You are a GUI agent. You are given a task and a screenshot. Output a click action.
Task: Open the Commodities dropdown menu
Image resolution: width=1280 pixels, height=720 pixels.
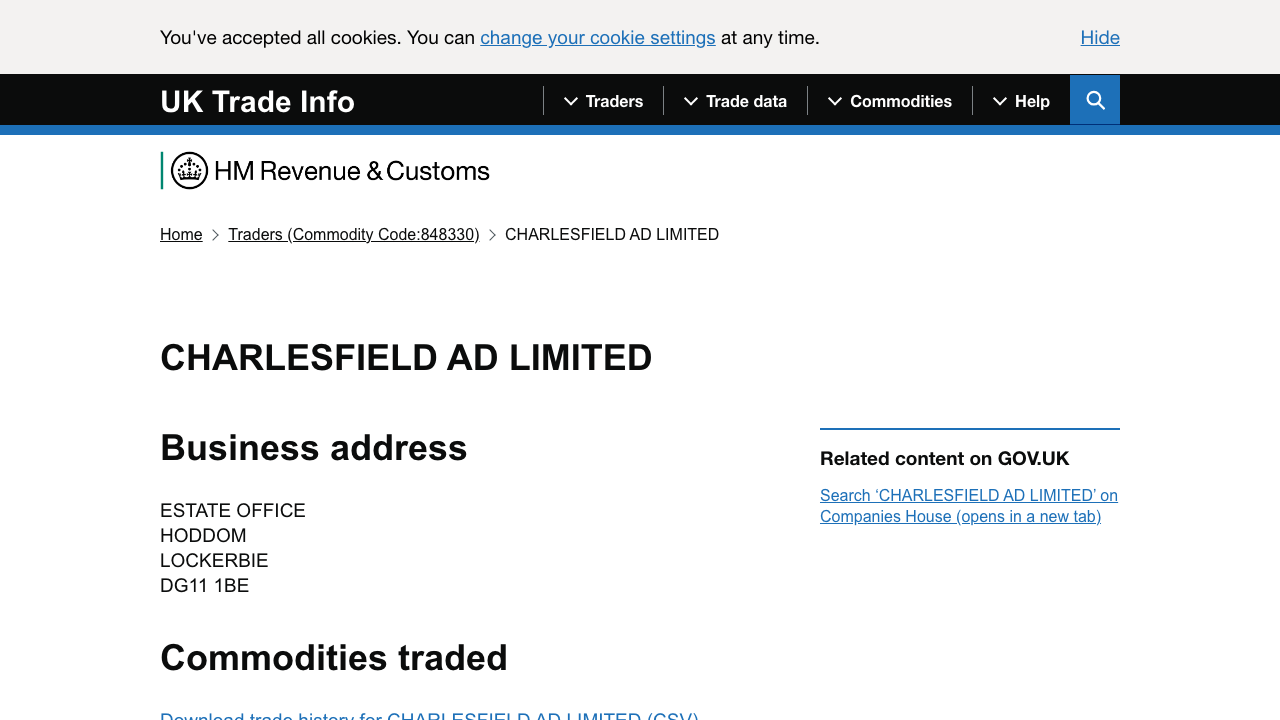[901, 101]
